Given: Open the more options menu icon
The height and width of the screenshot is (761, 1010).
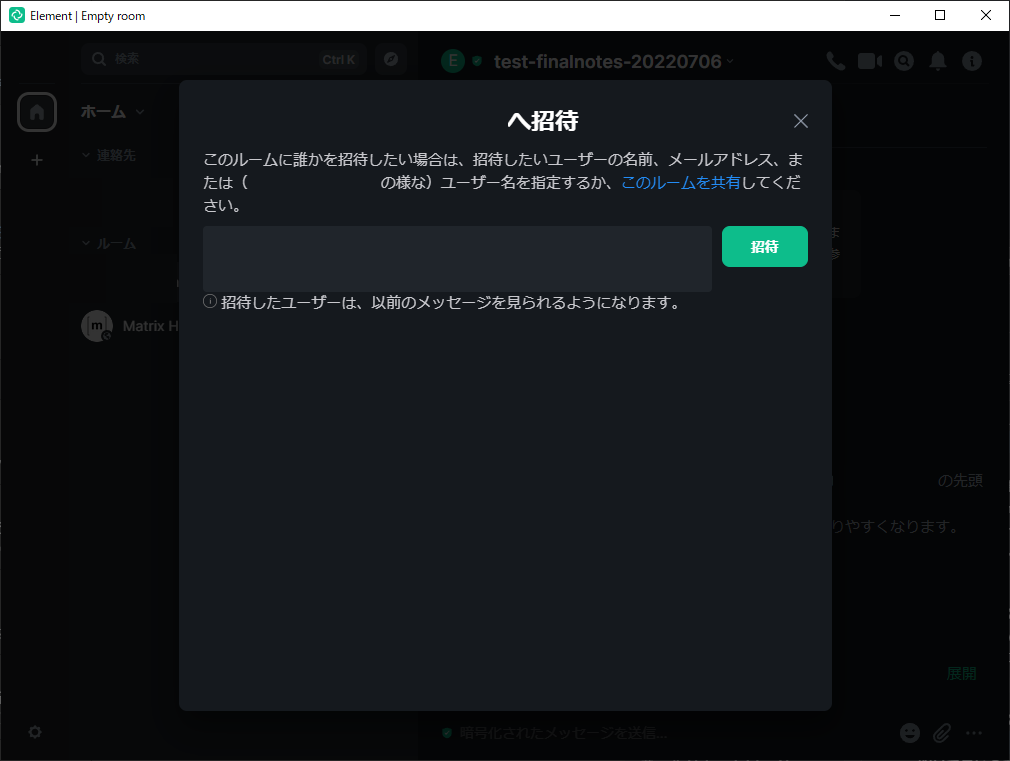Looking at the screenshot, I should [x=975, y=733].
